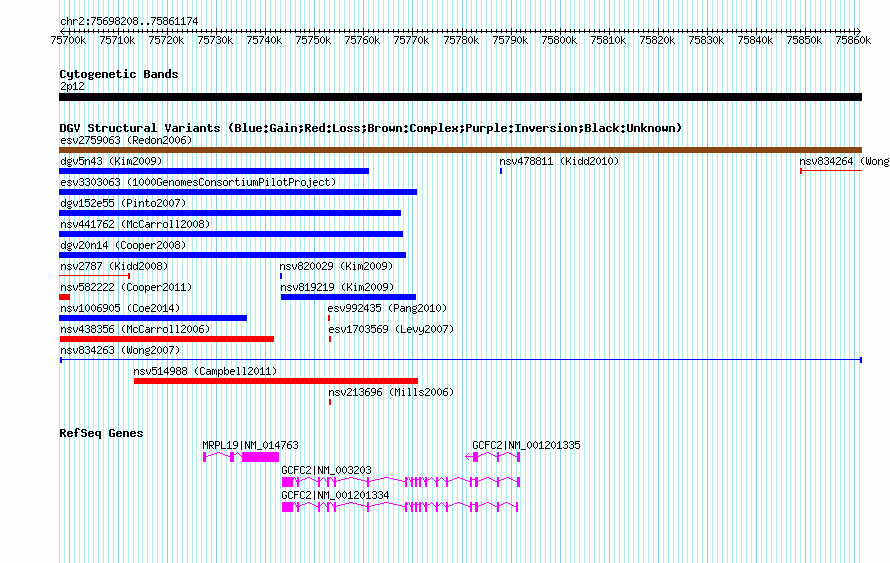Select the nsv514988 (Campbell2011) label
Image resolution: width=890 pixels, height=563 pixels.
coord(205,371)
